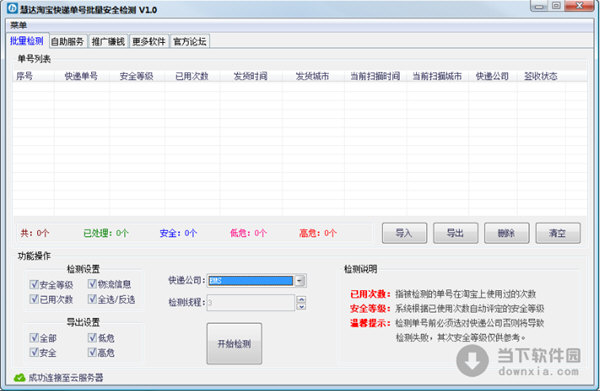Click the 成功连接至云服务器 status text

[66, 378]
